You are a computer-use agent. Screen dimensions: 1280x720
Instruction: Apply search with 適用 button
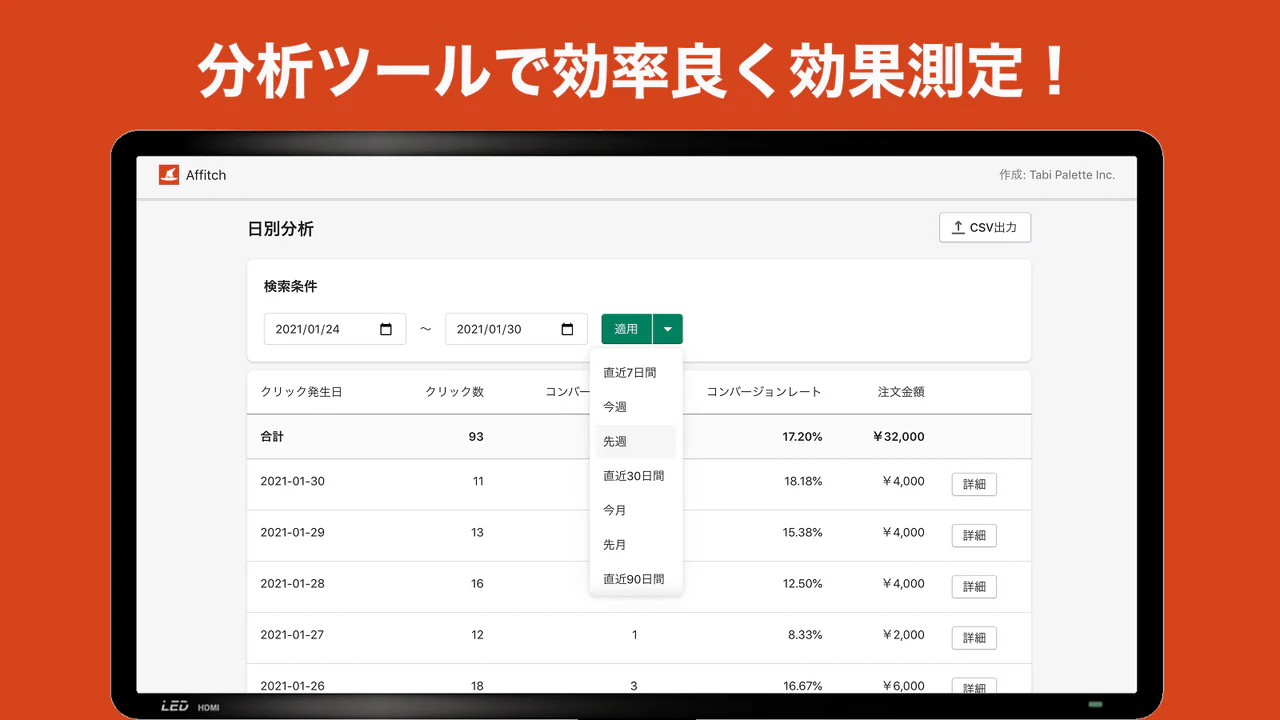626,329
